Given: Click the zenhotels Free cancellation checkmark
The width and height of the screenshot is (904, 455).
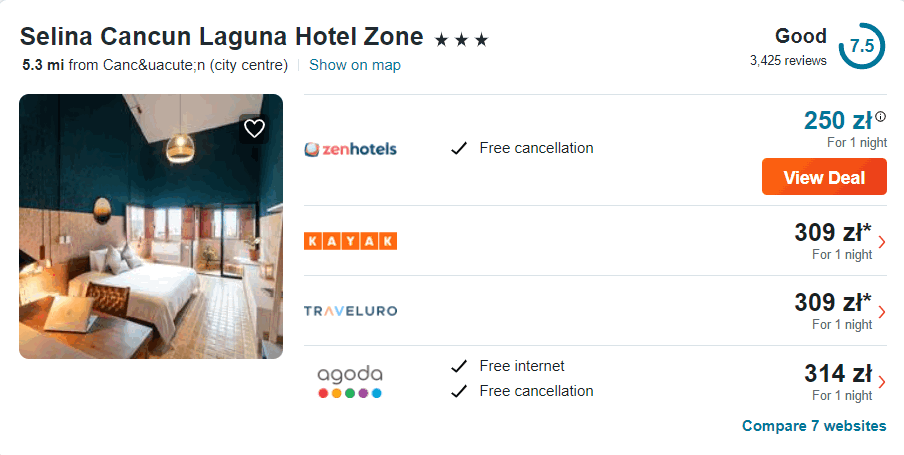Looking at the screenshot, I should (x=459, y=149).
